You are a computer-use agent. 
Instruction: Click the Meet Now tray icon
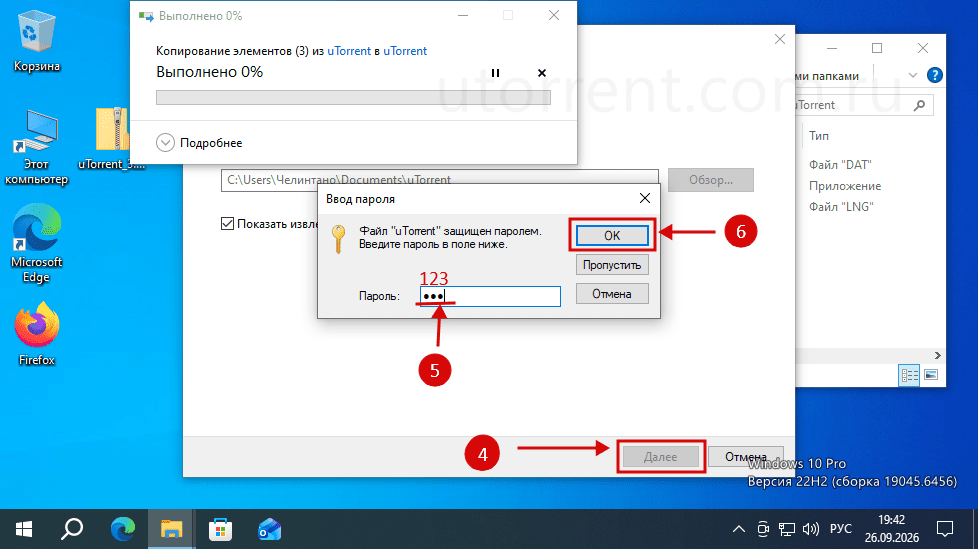point(763,530)
